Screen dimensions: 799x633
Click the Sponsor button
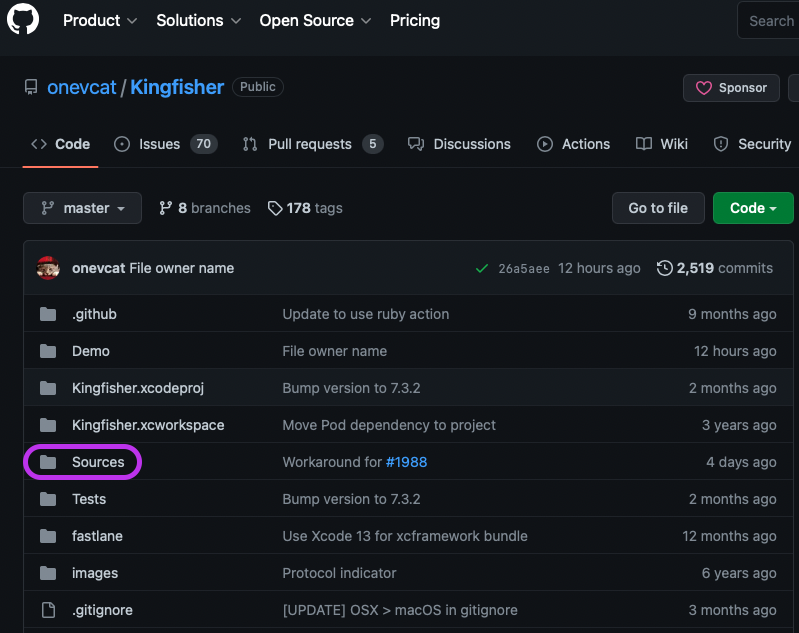click(731, 88)
